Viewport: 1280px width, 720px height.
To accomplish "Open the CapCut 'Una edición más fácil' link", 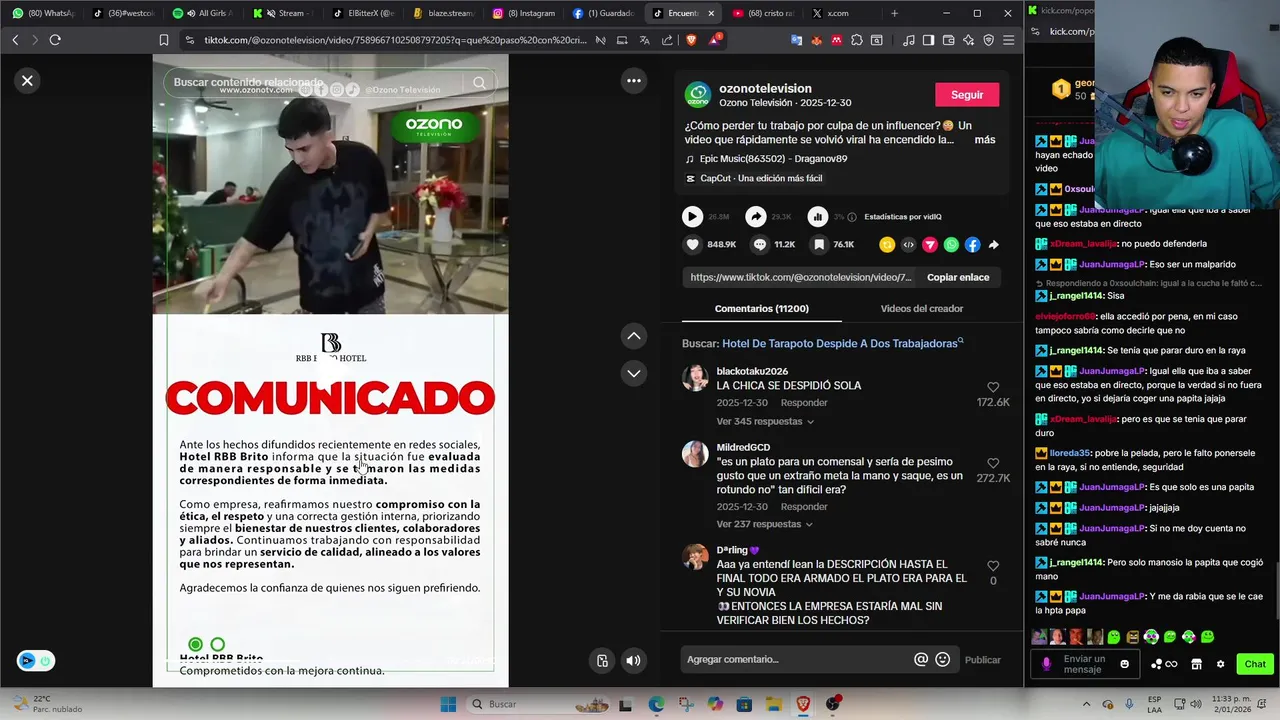I will 761,178.
